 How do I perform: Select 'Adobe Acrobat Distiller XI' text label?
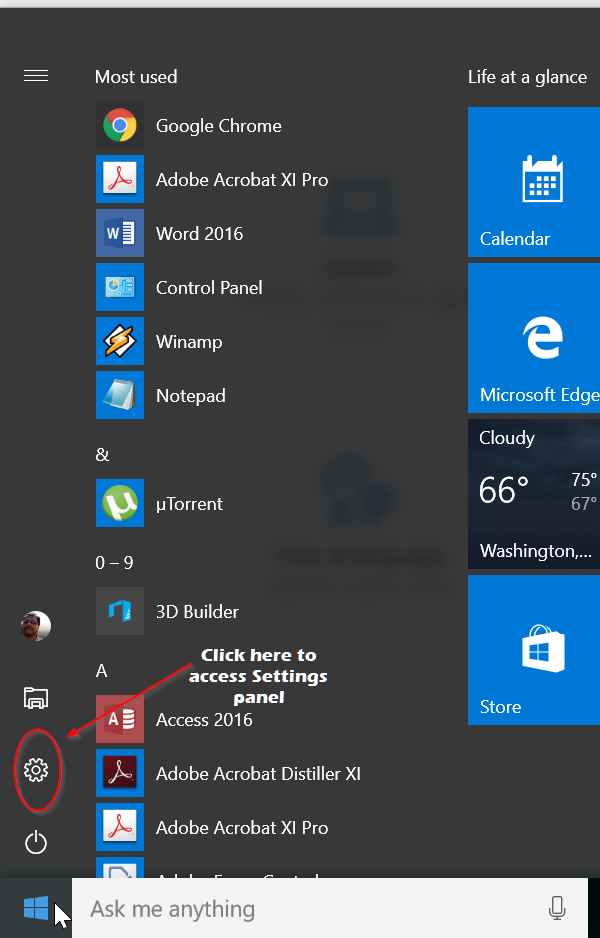(258, 773)
